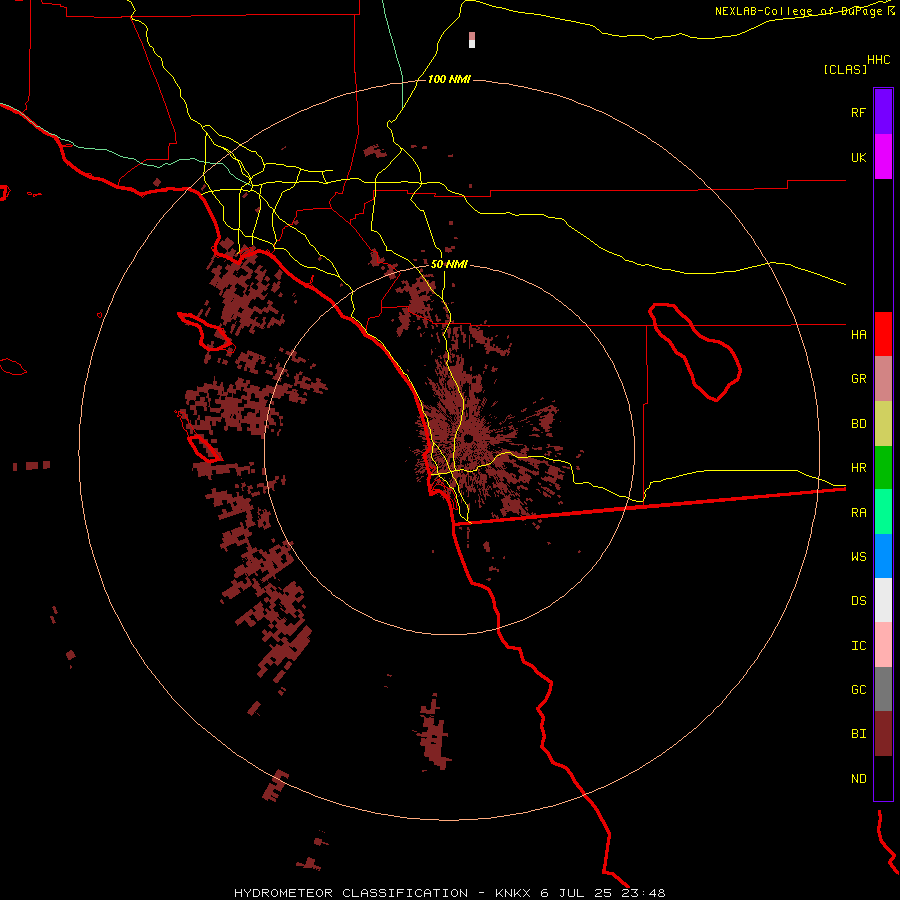Screen dimensions: 900x900
Task: Click the HA label in the legend
Action: pyautogui.click(x=858, y=335)
